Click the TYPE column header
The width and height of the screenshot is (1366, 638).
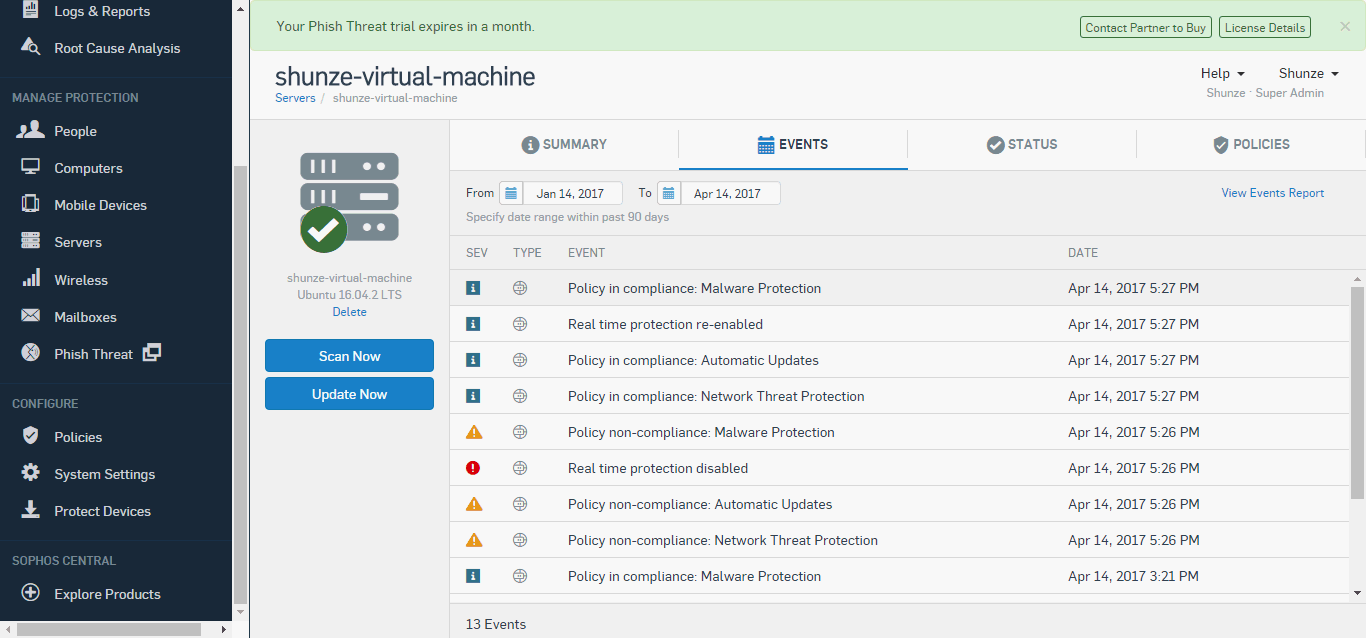click(x=527, y=253)
